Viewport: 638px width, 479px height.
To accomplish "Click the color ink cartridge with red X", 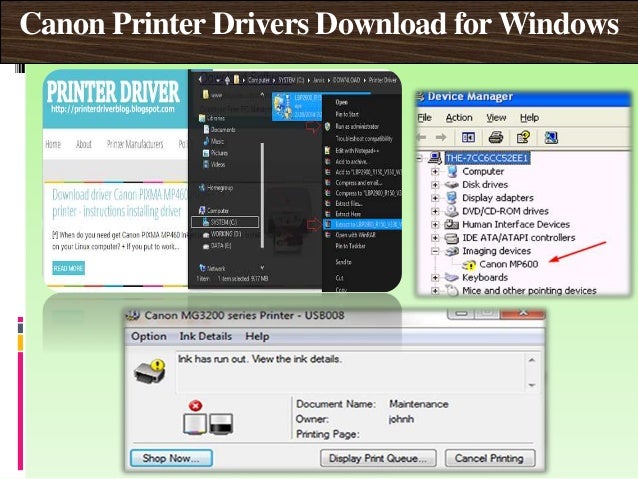I will [x=195, y=419].
